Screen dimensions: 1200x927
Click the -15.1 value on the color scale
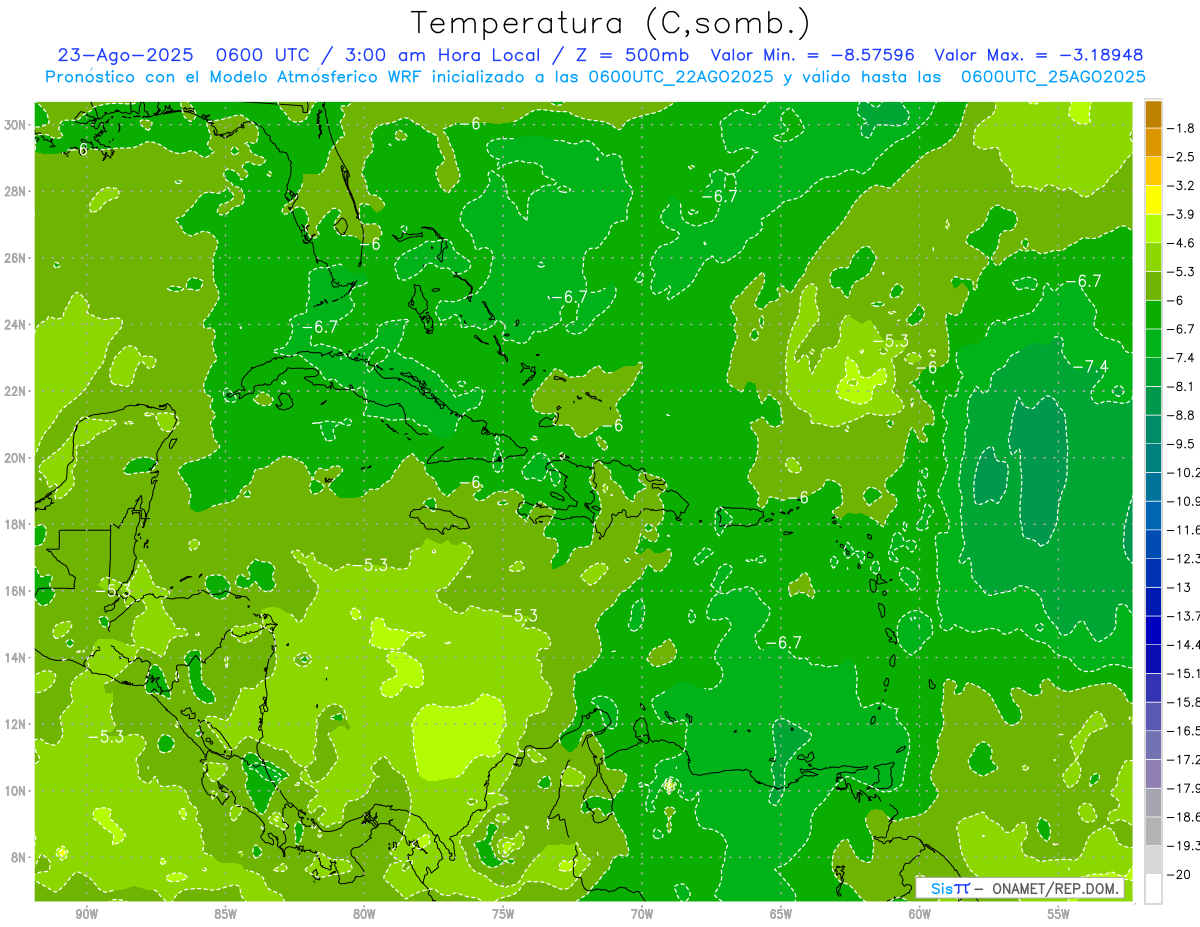click(1183, 673)
